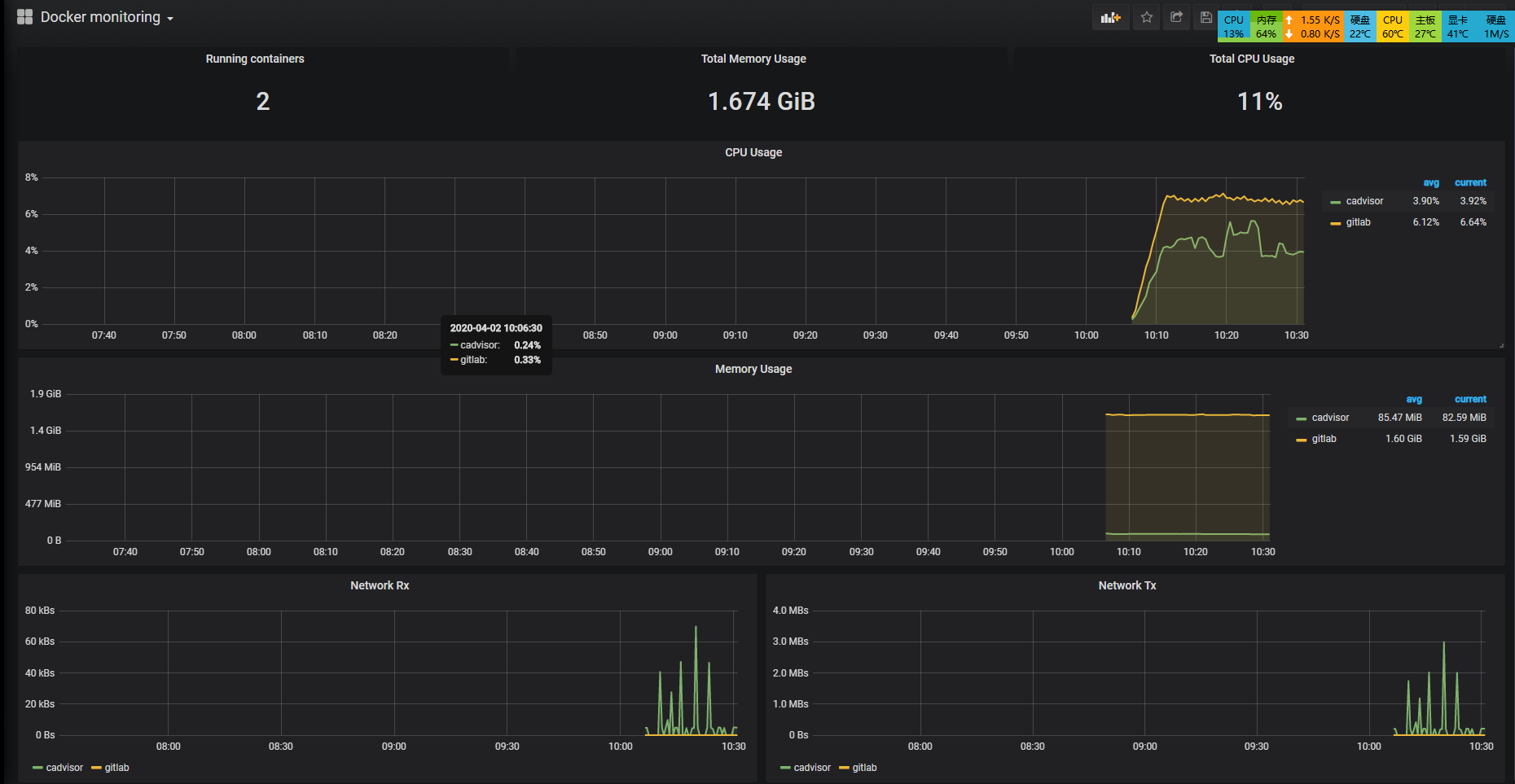The width and height of the screenshot is (1515, 784).
Task: Click gitlab current value 6.64%
Action: (1473, 222)
